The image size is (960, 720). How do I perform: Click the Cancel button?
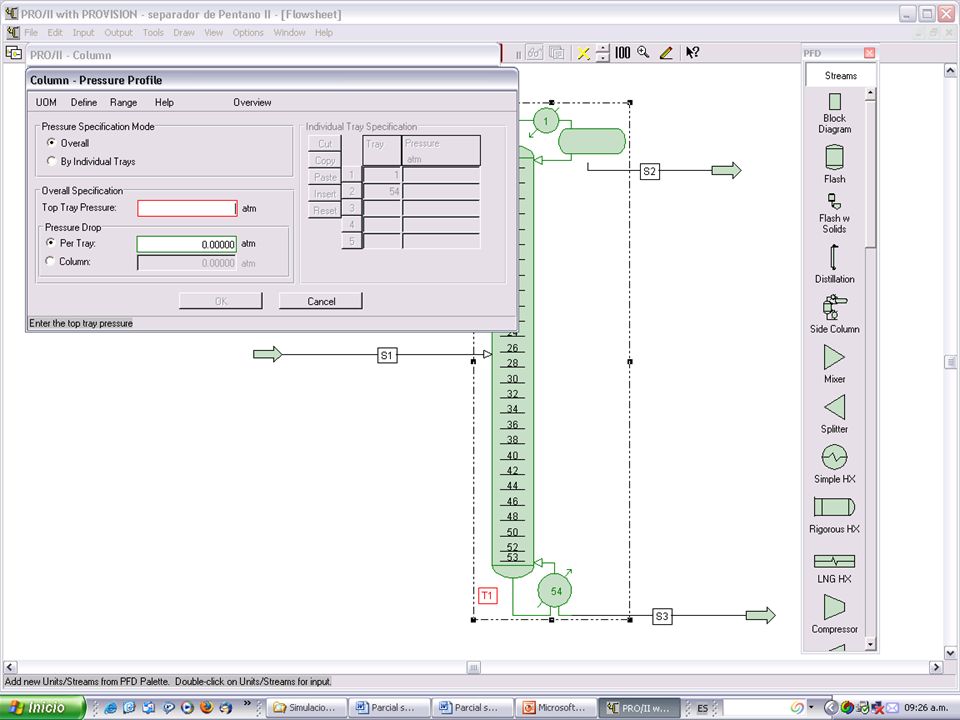(x=321, y=301)
